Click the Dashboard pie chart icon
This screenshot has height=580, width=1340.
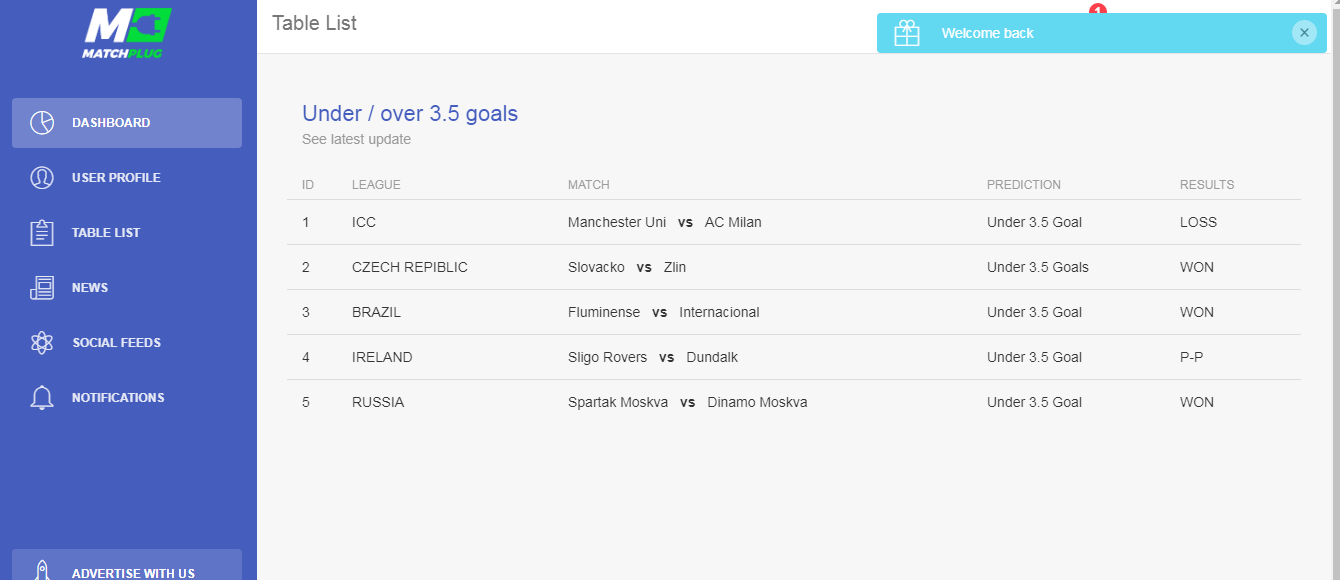pyautogui.click(x=42, y=123)
